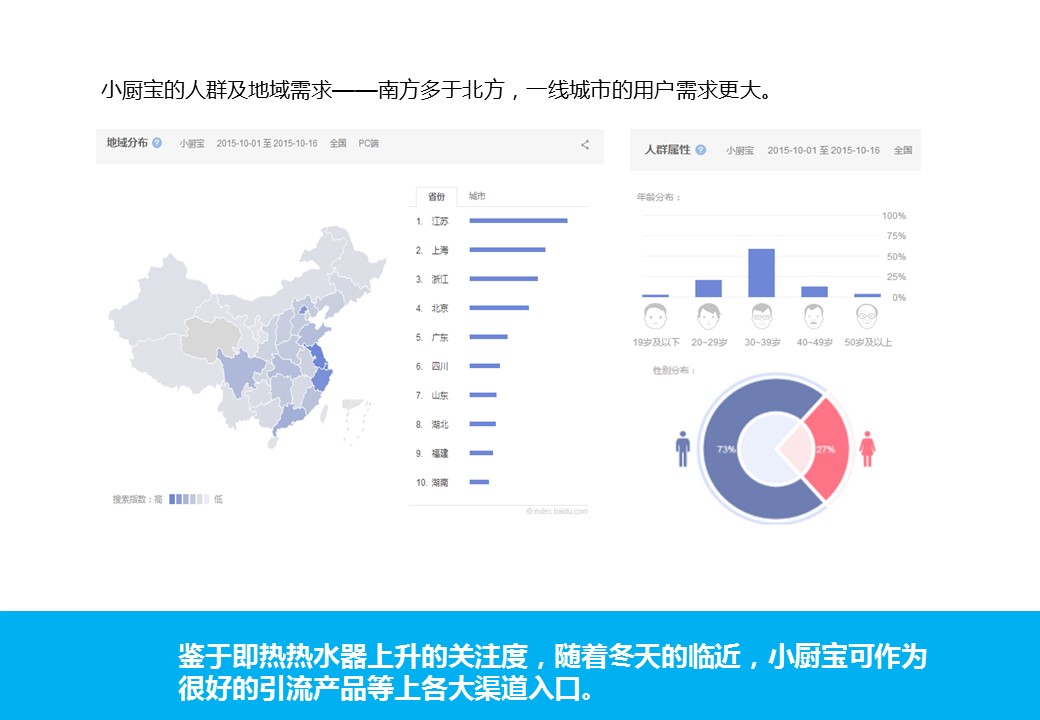The width and height of the screenshot is (1040, 720).
Task: Switch to the 省份 tab
Action: [436, 196]
